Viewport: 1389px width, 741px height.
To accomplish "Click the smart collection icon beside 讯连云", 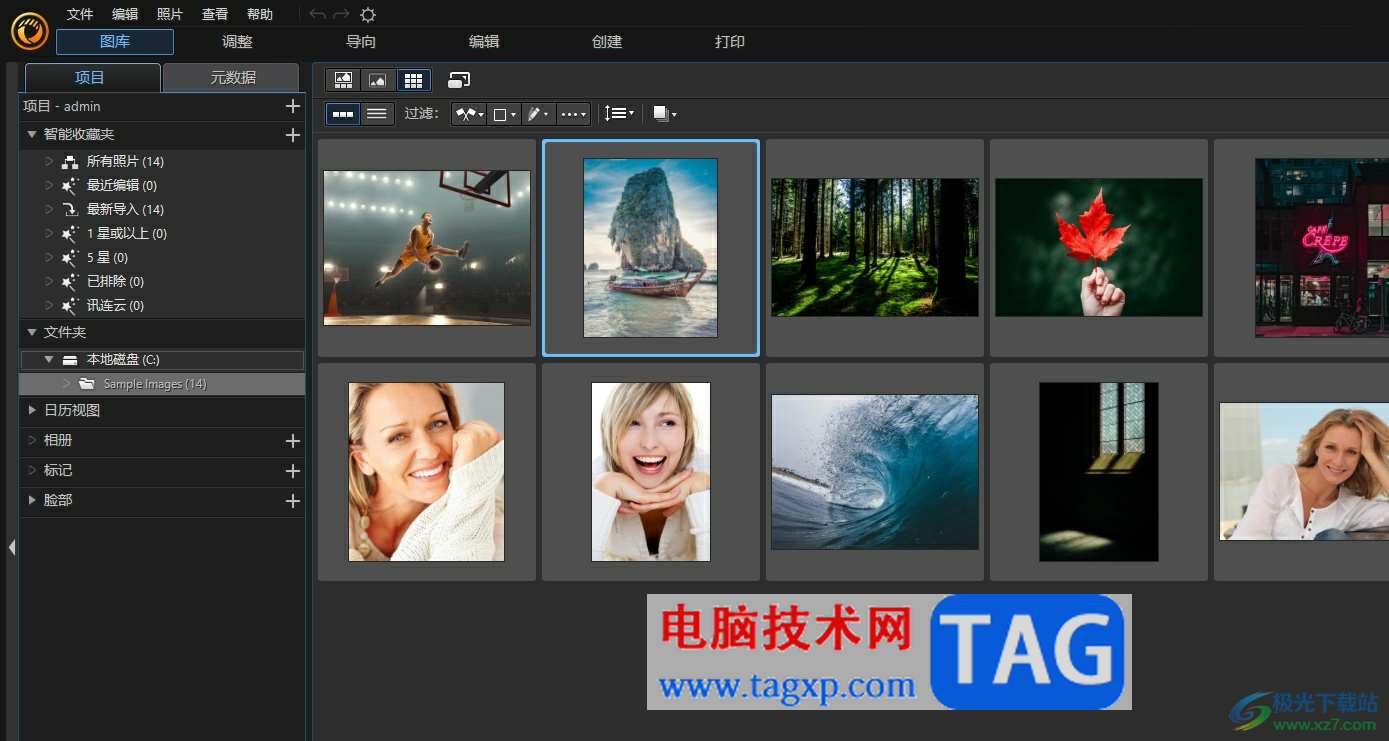I will [70, 305].
